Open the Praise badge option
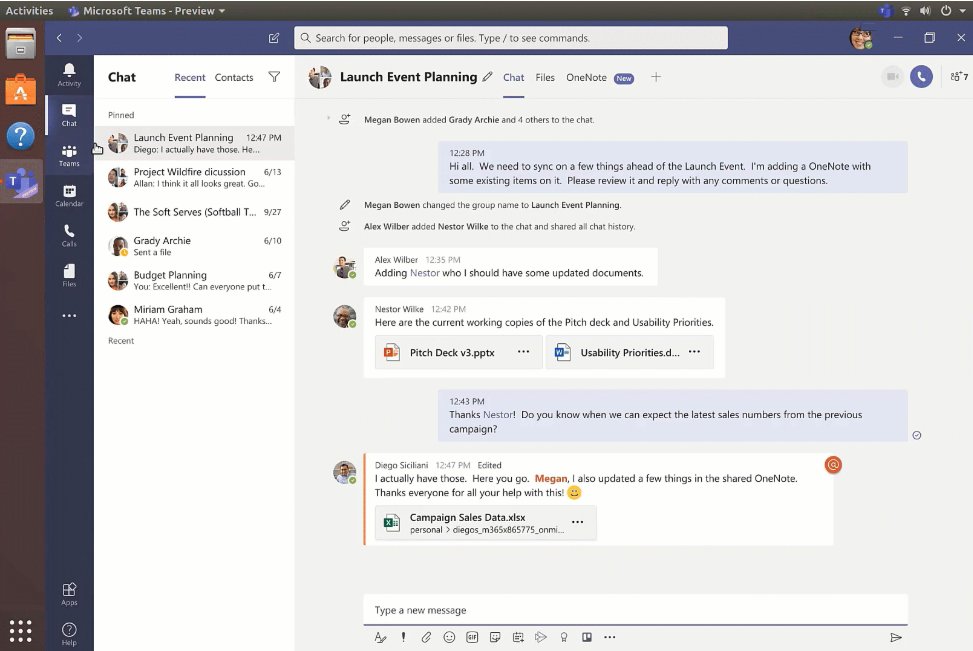This screenshot has height=651, width=973. pos(564,637)
